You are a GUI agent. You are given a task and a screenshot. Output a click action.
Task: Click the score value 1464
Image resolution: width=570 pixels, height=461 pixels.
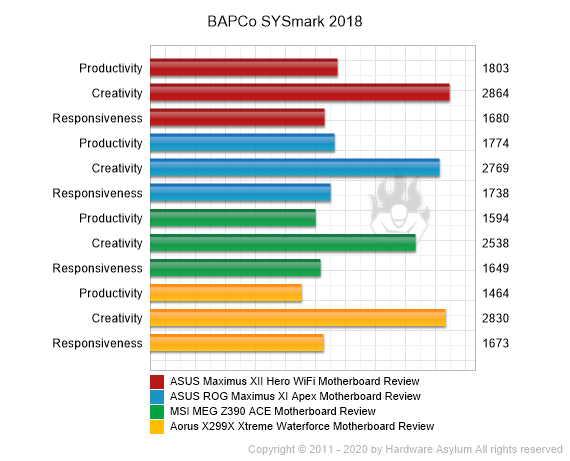click(x=495, y=293)
